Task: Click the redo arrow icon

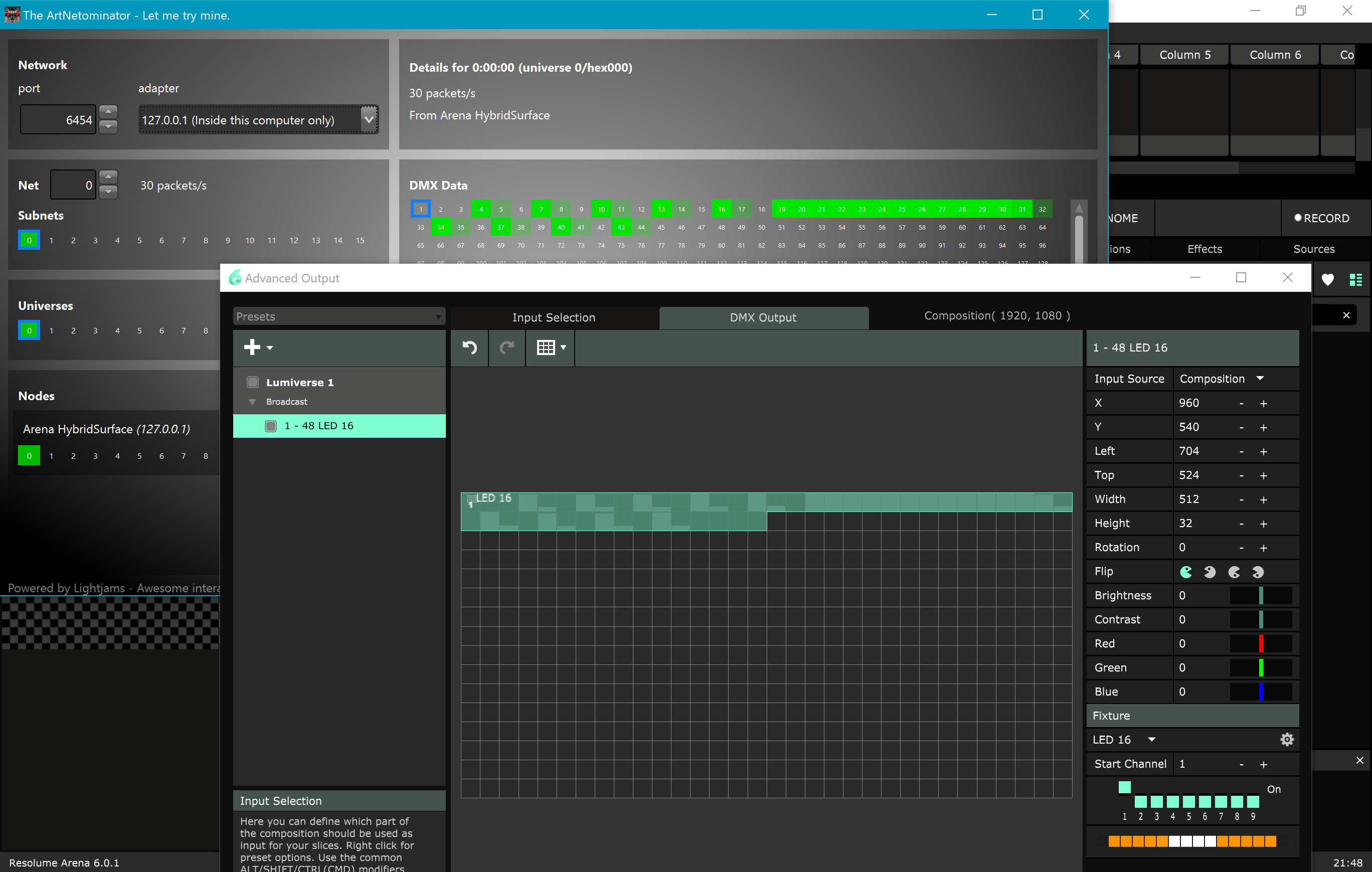Action: (506, 347)
